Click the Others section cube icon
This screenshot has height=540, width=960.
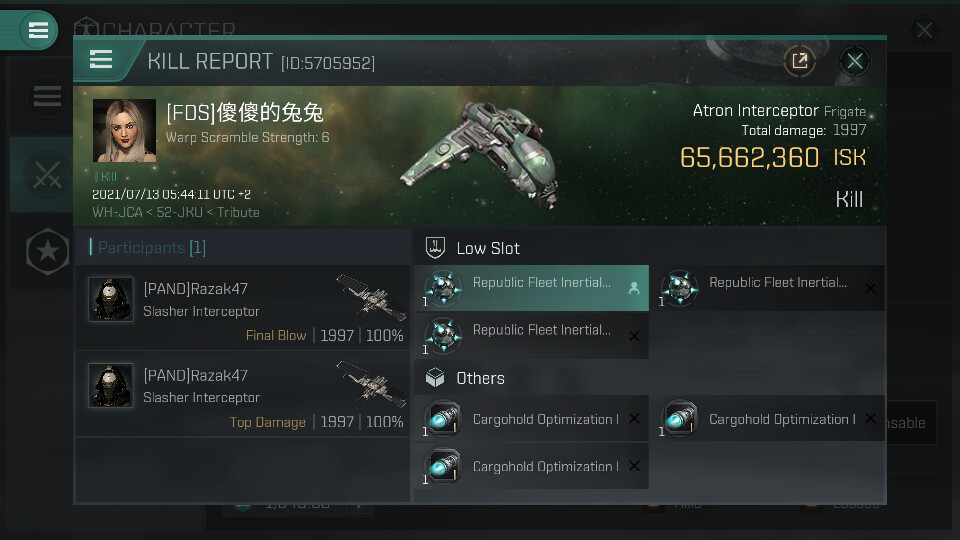click(x=435, y=378)
